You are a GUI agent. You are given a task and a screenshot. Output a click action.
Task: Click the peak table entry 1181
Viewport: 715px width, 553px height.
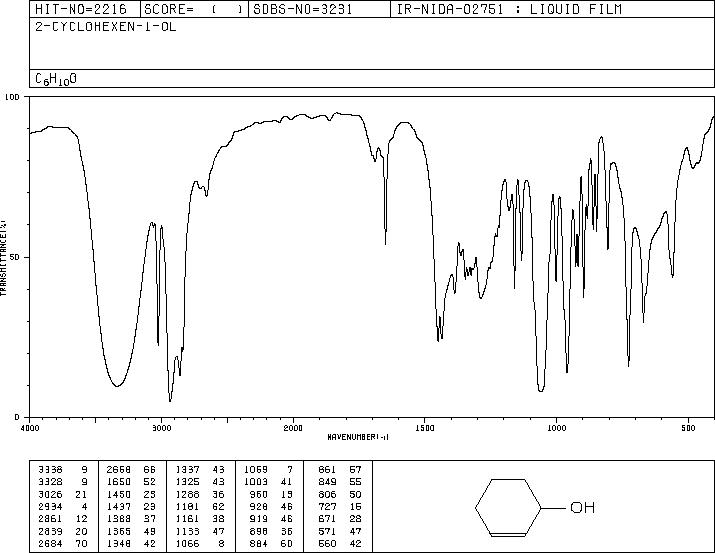(187, 506)
